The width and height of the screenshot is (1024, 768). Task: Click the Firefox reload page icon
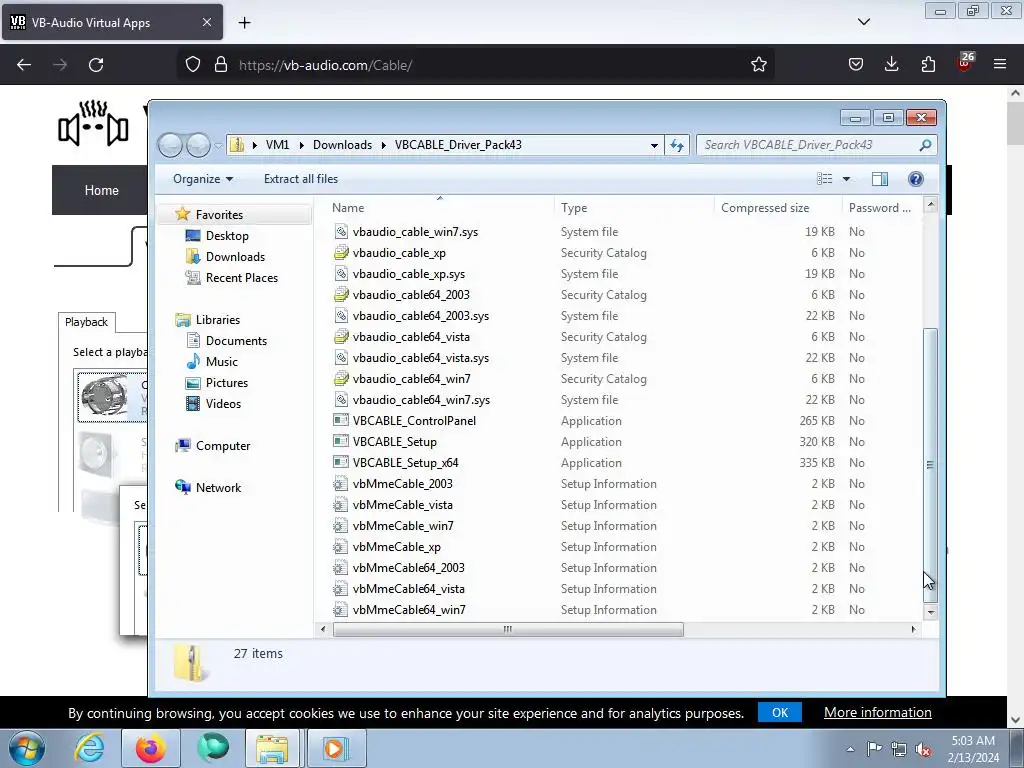pyautogui.click(x=96, y=65)
